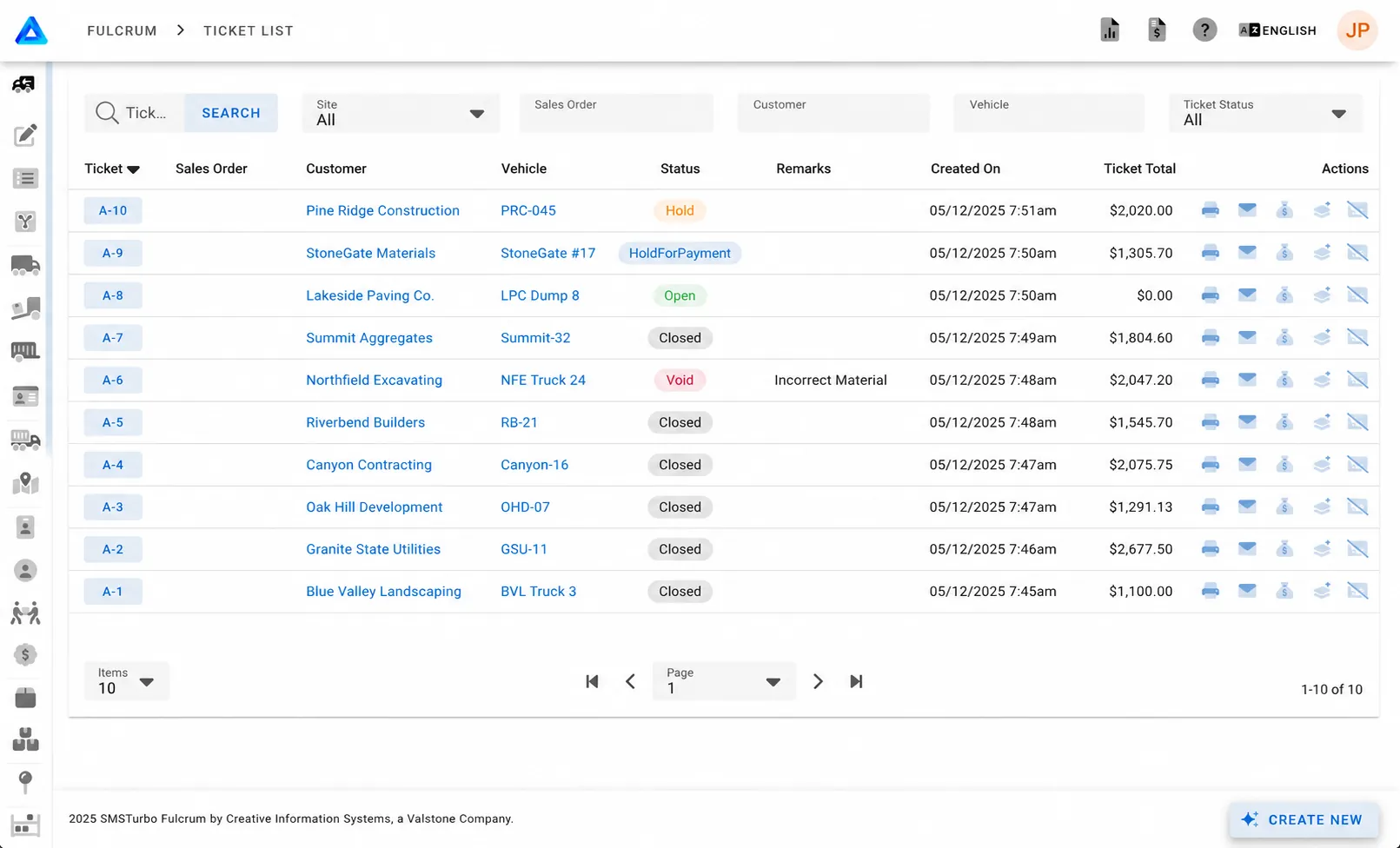
Task: Click the Fulcrum triangle logo
Action: point(31,30)
